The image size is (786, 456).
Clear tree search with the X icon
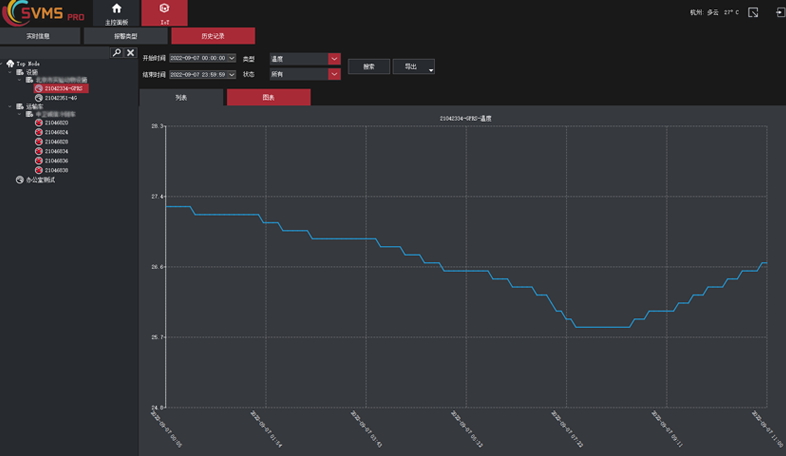130,52
